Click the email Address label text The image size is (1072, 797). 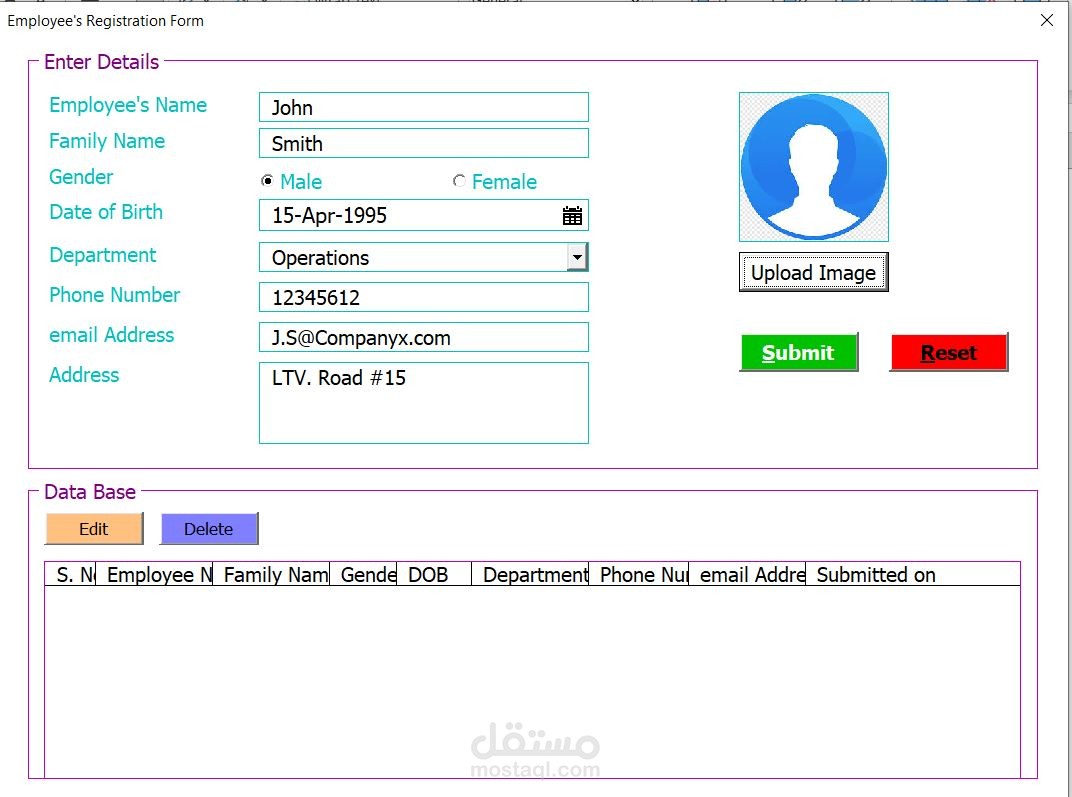(111, 335)
